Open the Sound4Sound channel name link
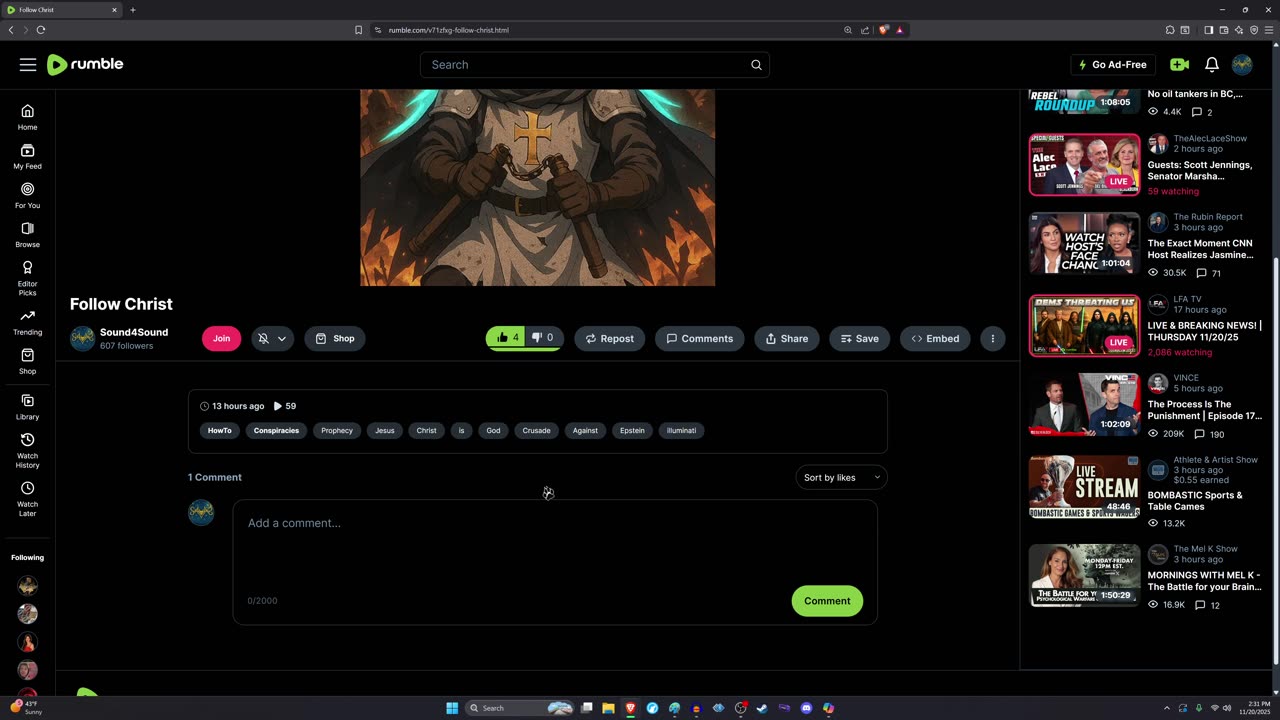 [x=134, y=332]
